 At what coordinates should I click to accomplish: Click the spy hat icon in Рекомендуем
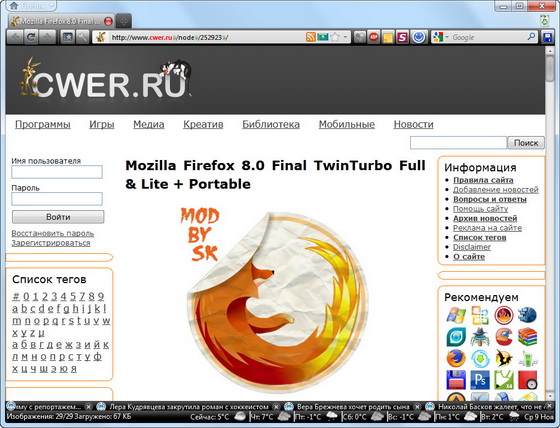tap(480, 337)
